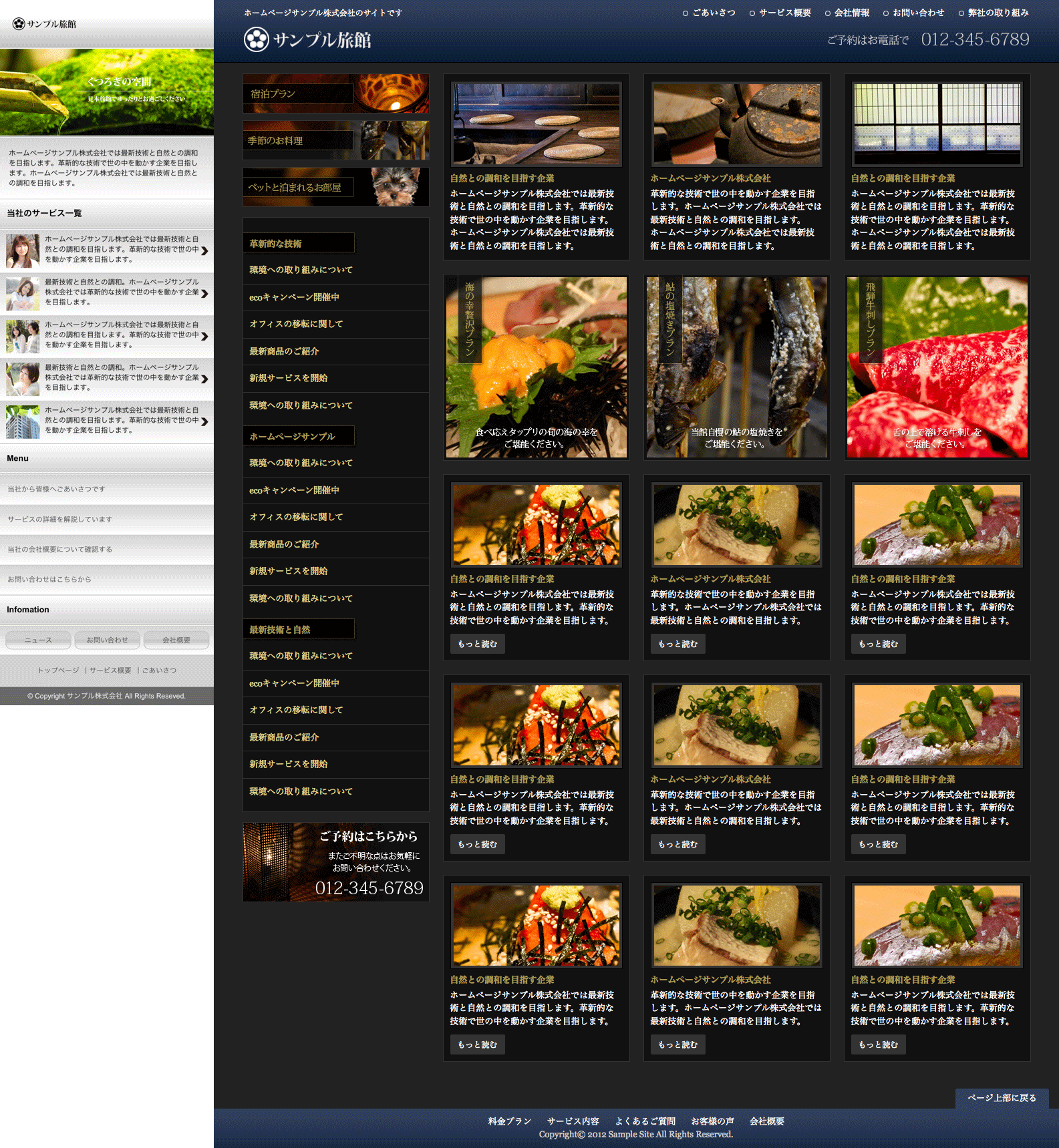Click arrow beside building thumbnail service item
Viewport: 1059px width, 1148px height.
tap(204, 421)
